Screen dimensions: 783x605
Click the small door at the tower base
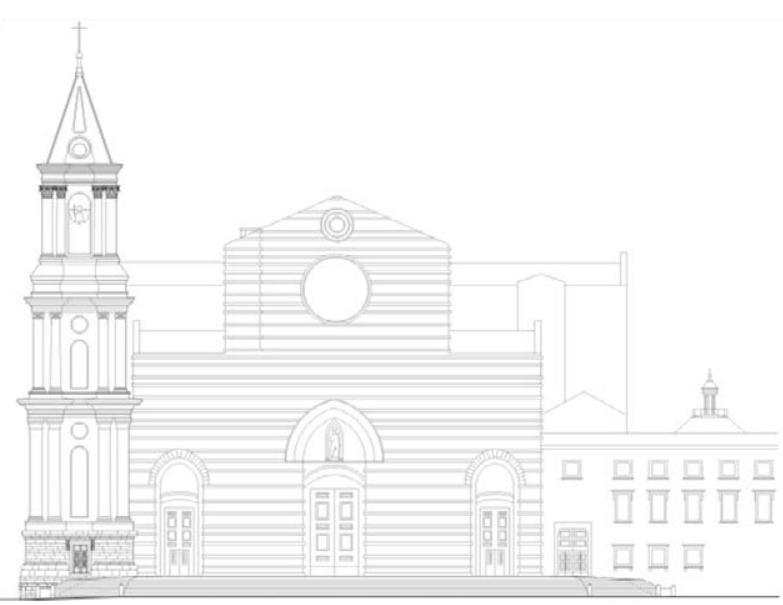[80, 558]
